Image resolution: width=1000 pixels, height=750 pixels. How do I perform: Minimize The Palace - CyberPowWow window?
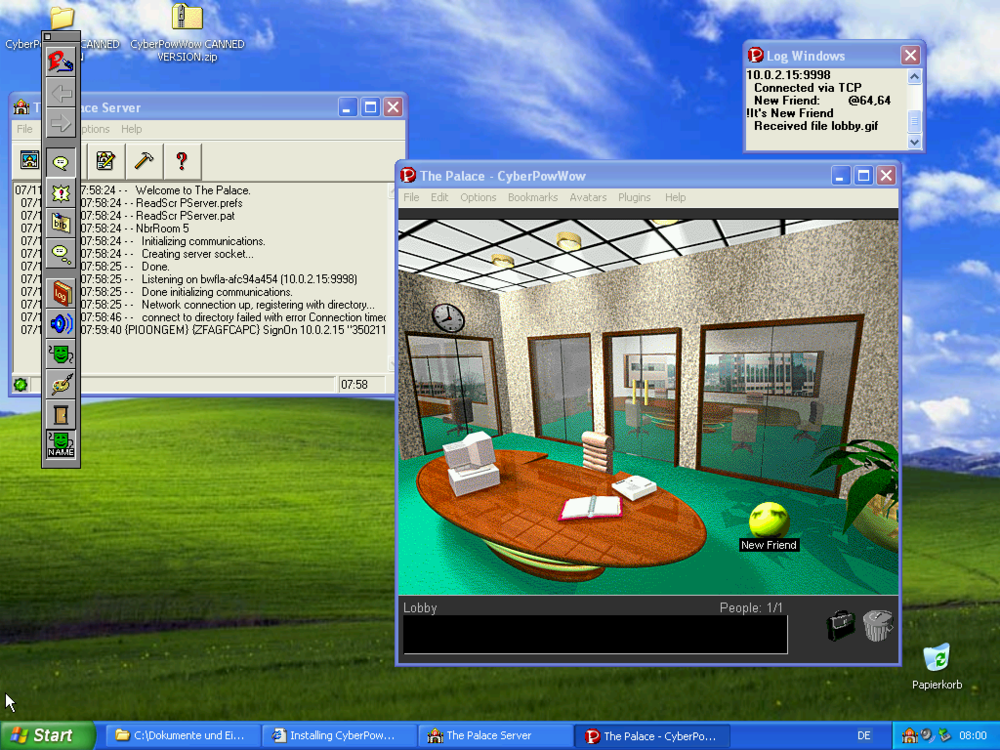point(840,175)
